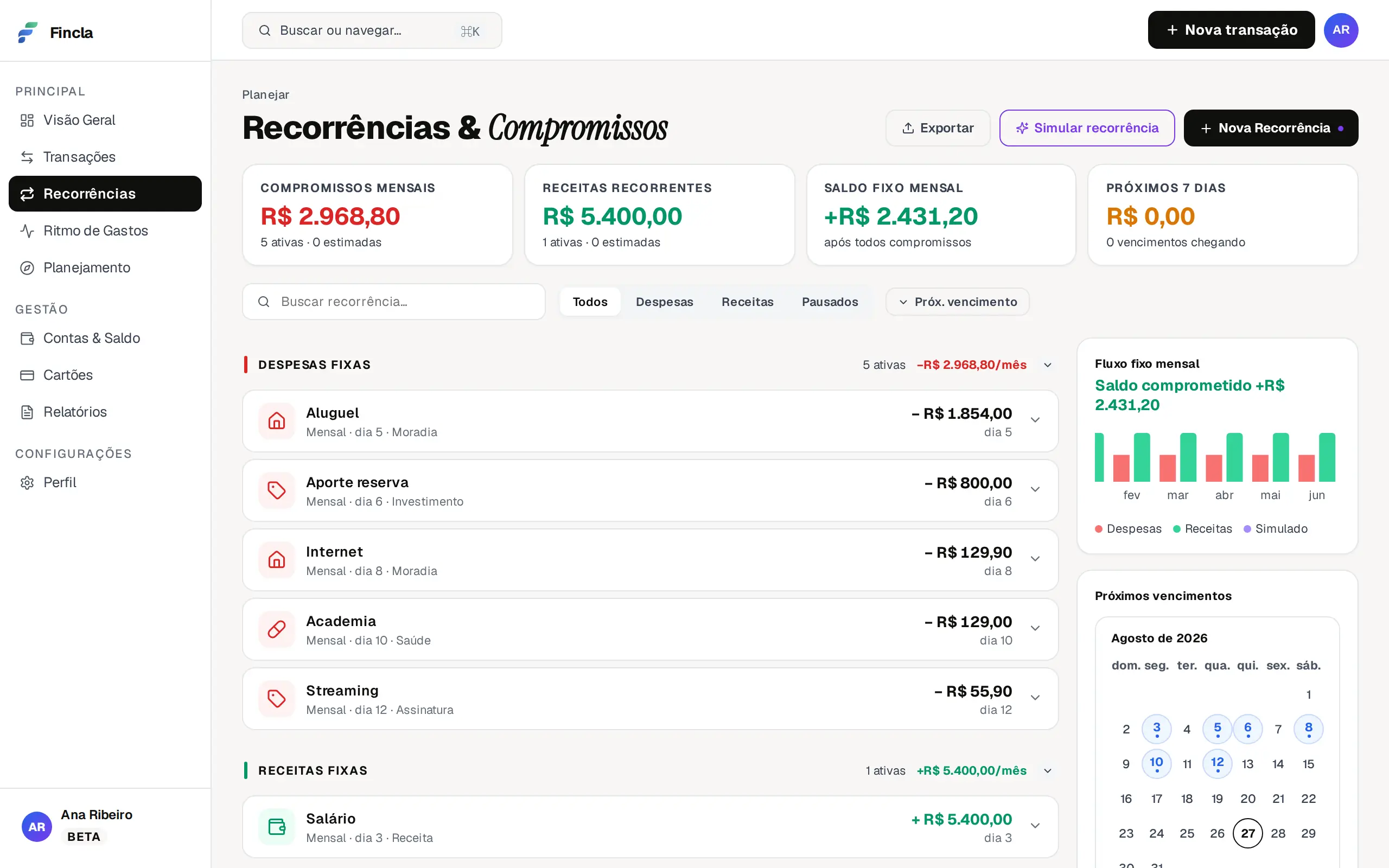
Task: Click the Salário wallet icon
Action: [277, 827]
